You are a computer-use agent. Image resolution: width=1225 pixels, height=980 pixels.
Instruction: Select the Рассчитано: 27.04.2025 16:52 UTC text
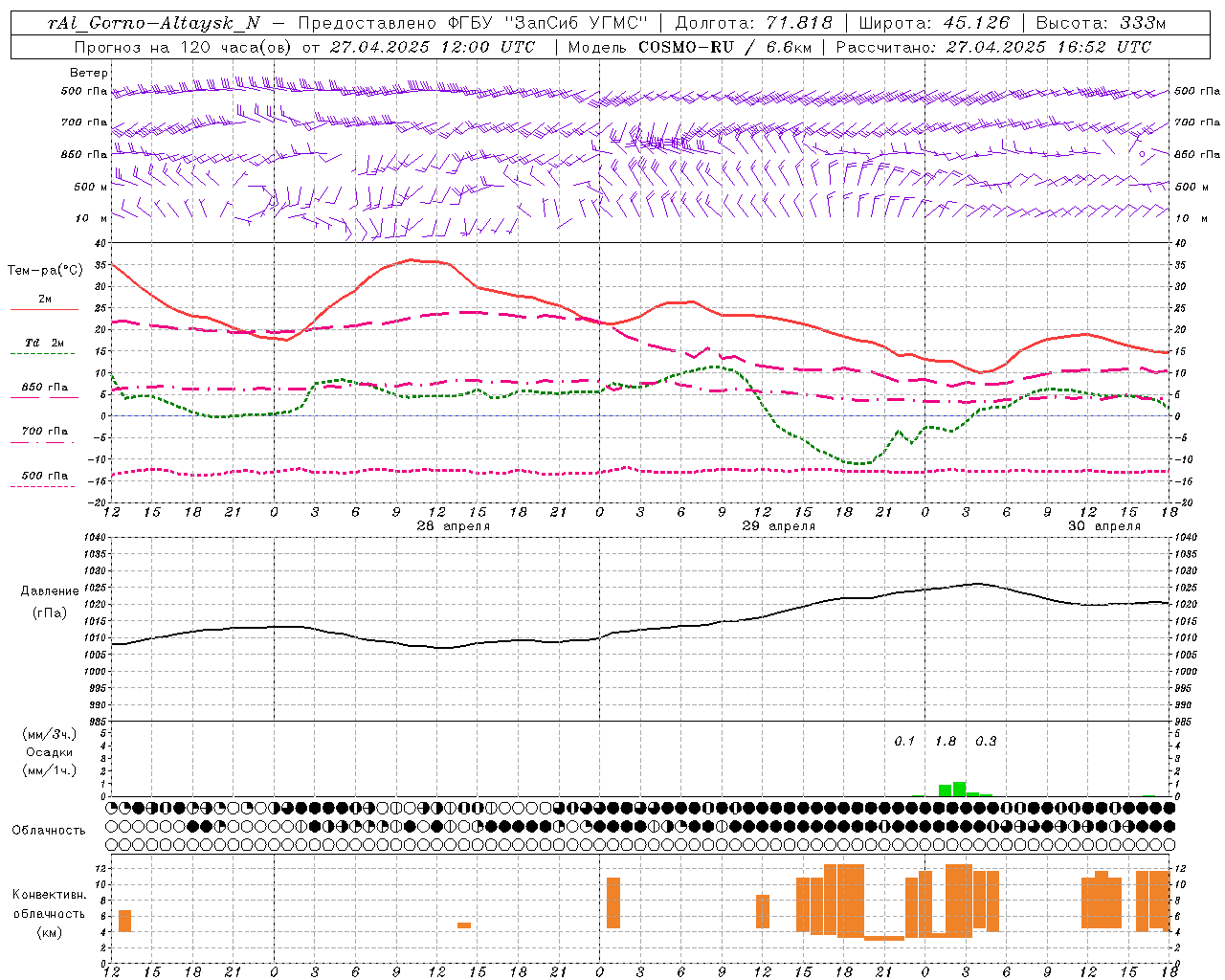(x=993, y=47)
